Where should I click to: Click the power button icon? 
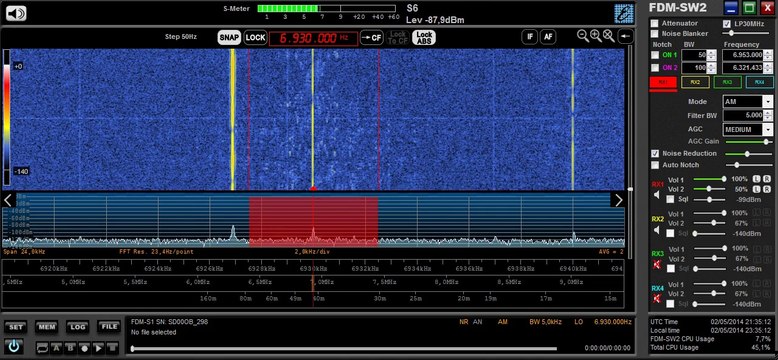coord(14,346)
